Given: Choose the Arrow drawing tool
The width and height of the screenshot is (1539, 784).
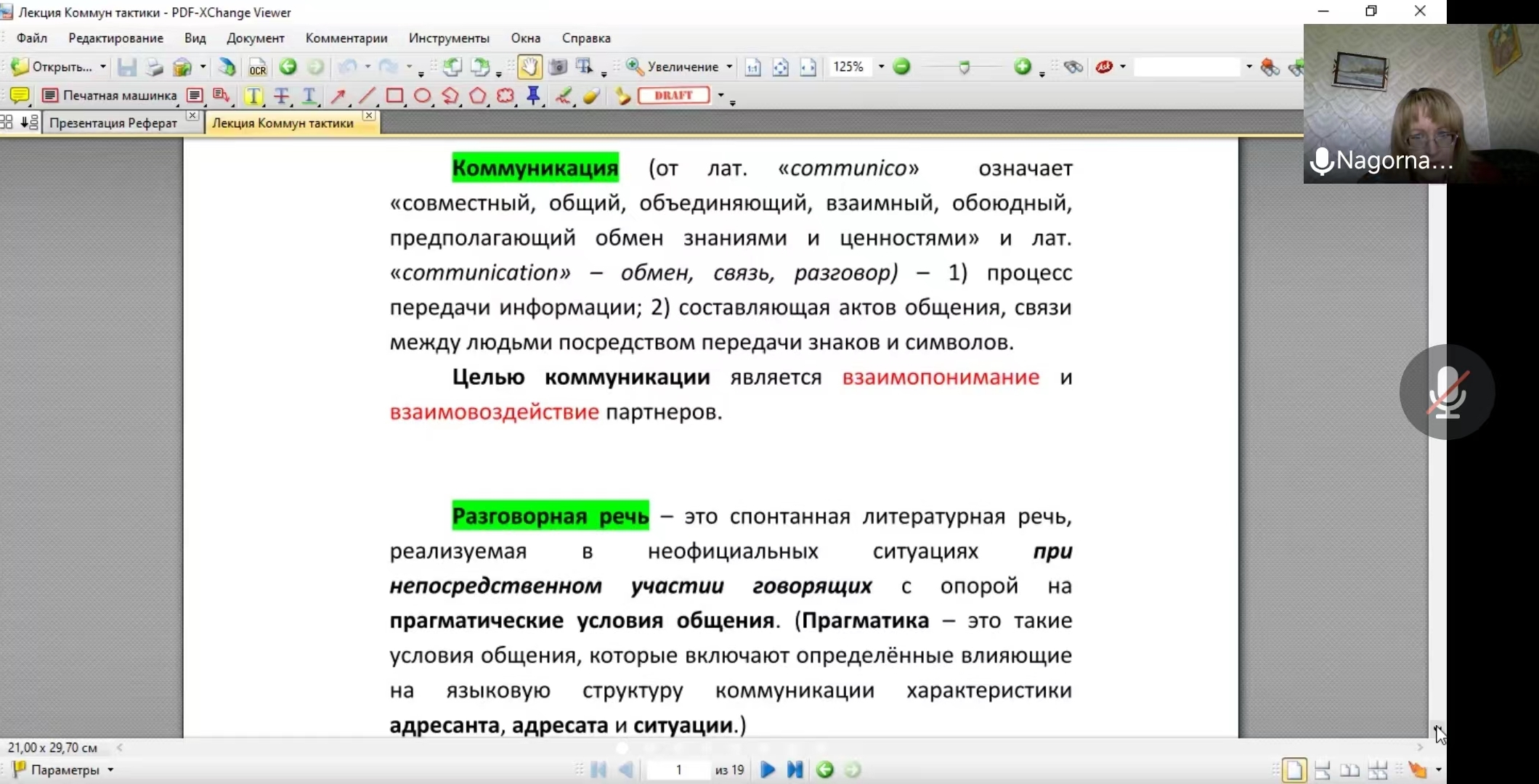Looking at the screenshot, I should pyautogui.click(x=338, y=96).
